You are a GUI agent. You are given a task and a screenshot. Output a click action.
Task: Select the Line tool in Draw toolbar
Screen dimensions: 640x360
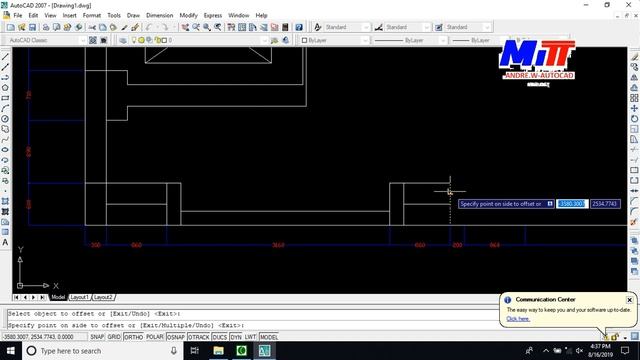[x=5, y=57]
